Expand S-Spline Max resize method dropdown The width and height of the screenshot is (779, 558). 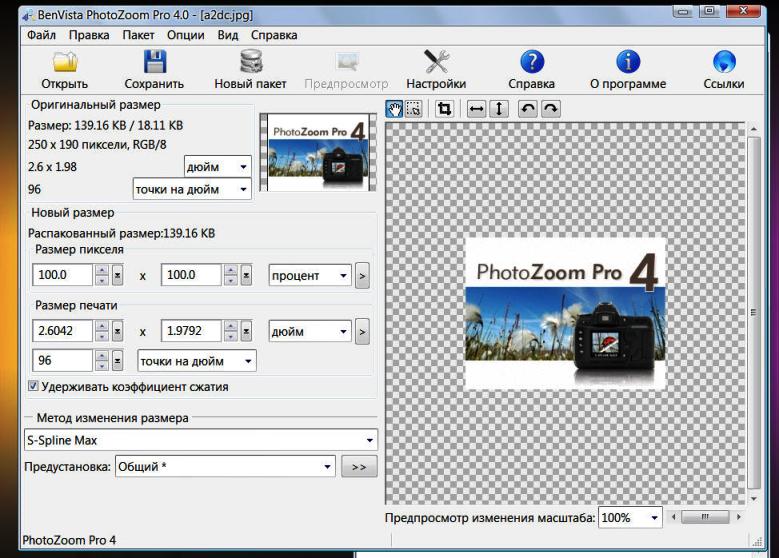click(370, 440)
